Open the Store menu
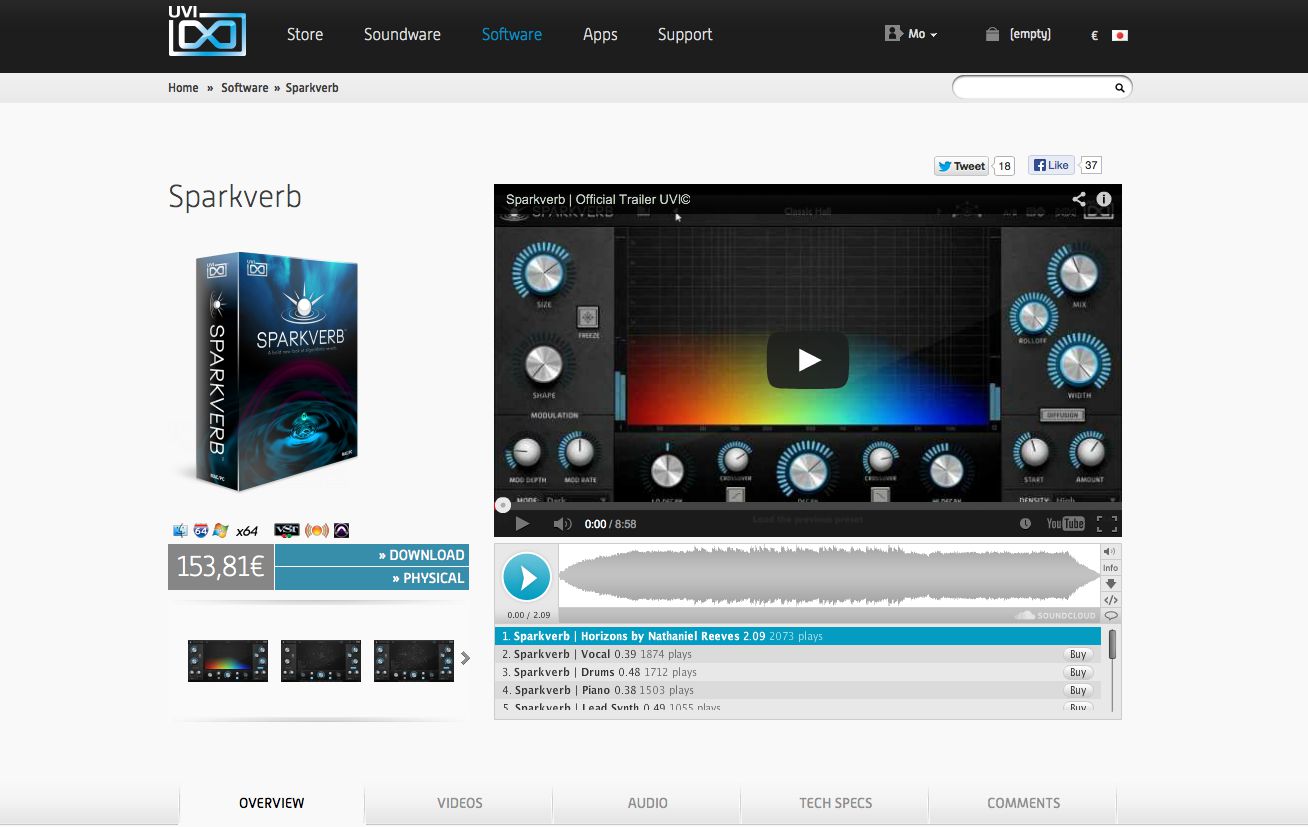 click(x=305, y=34)
